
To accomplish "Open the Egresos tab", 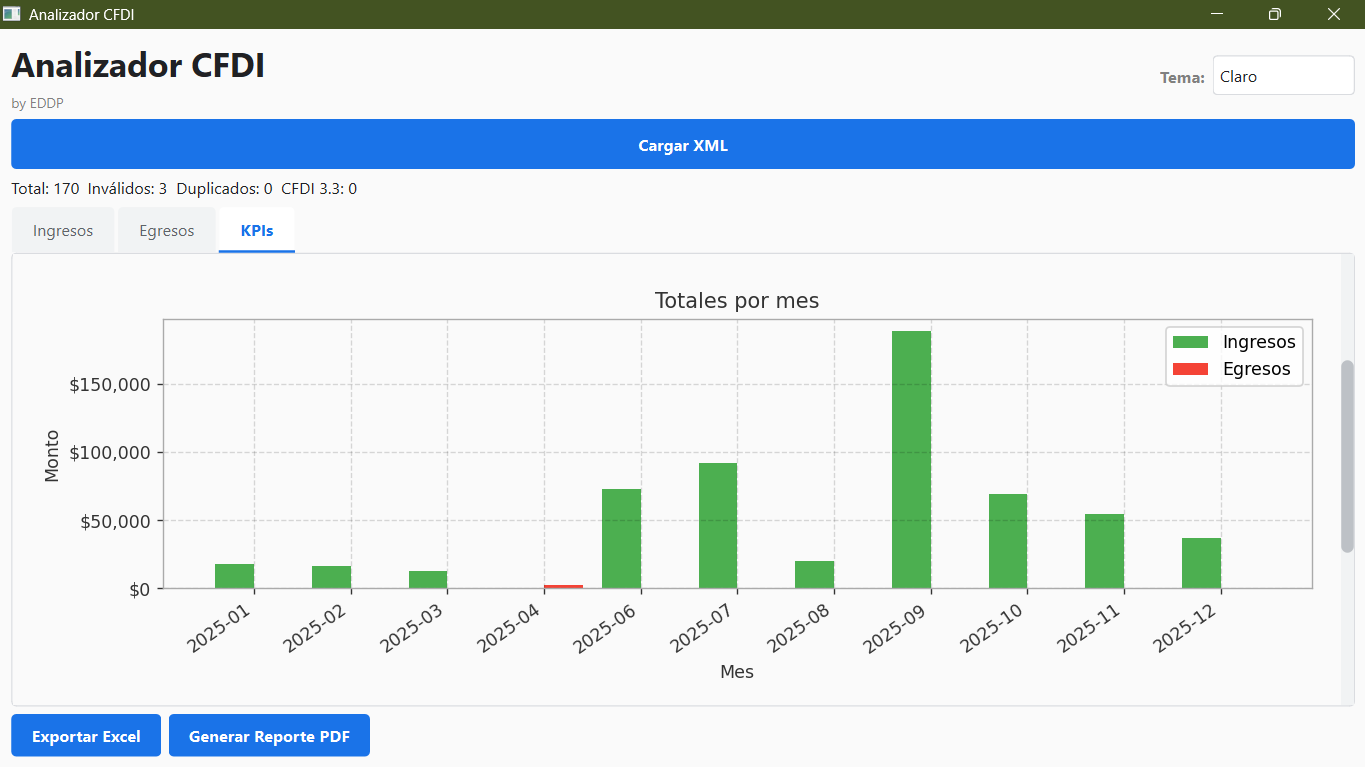I will [167, 231].
